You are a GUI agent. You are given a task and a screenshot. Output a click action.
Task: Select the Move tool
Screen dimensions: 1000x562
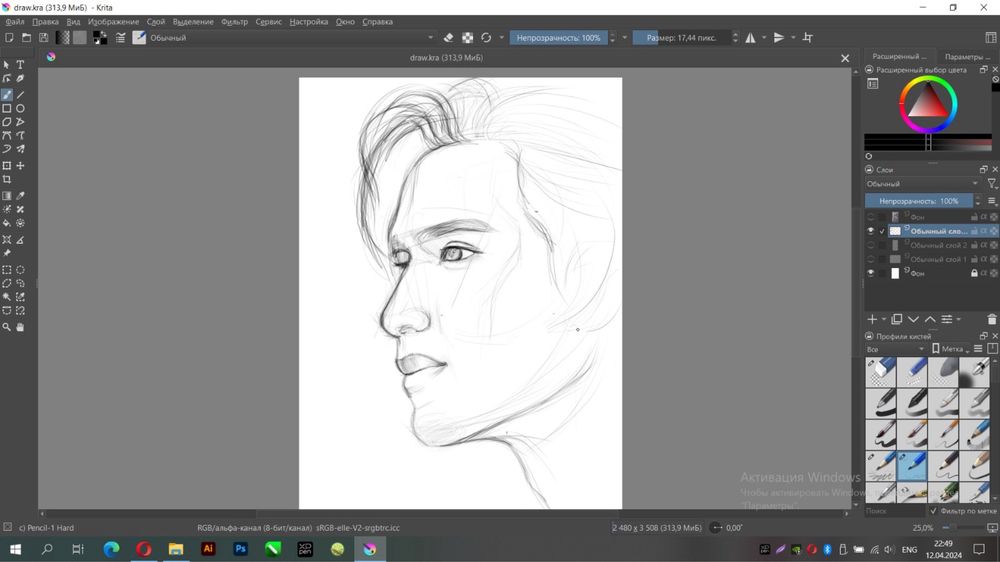click(x=20, y=166)
